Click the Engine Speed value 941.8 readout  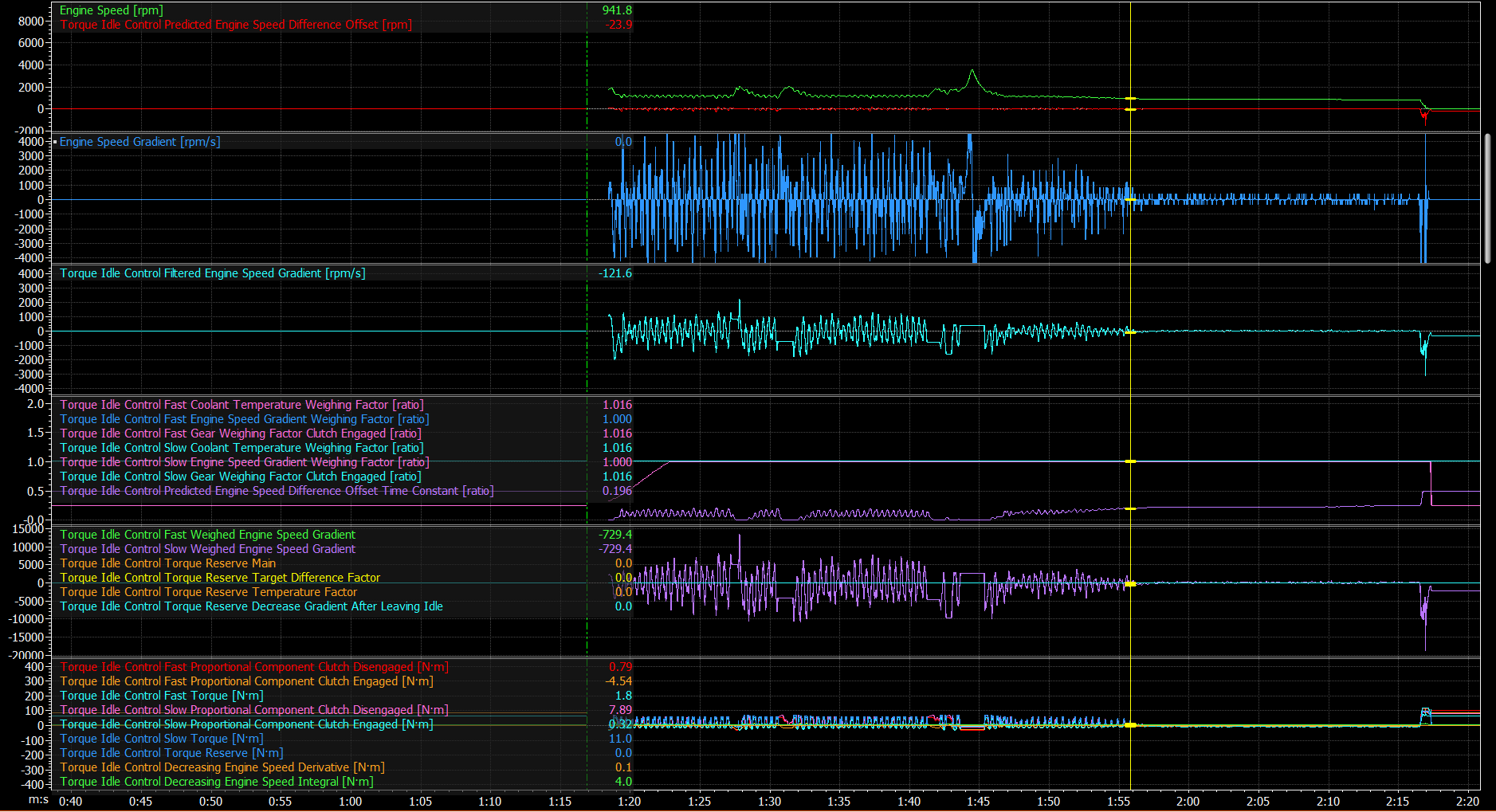point(616,10)
